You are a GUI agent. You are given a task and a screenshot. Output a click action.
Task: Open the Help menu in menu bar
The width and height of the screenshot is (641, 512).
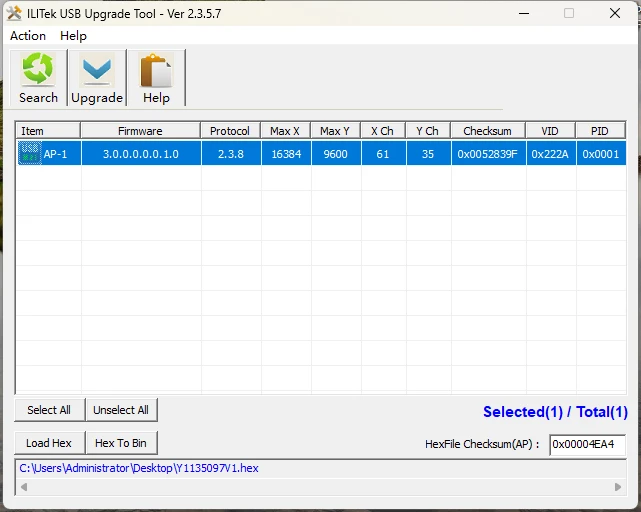73,36
